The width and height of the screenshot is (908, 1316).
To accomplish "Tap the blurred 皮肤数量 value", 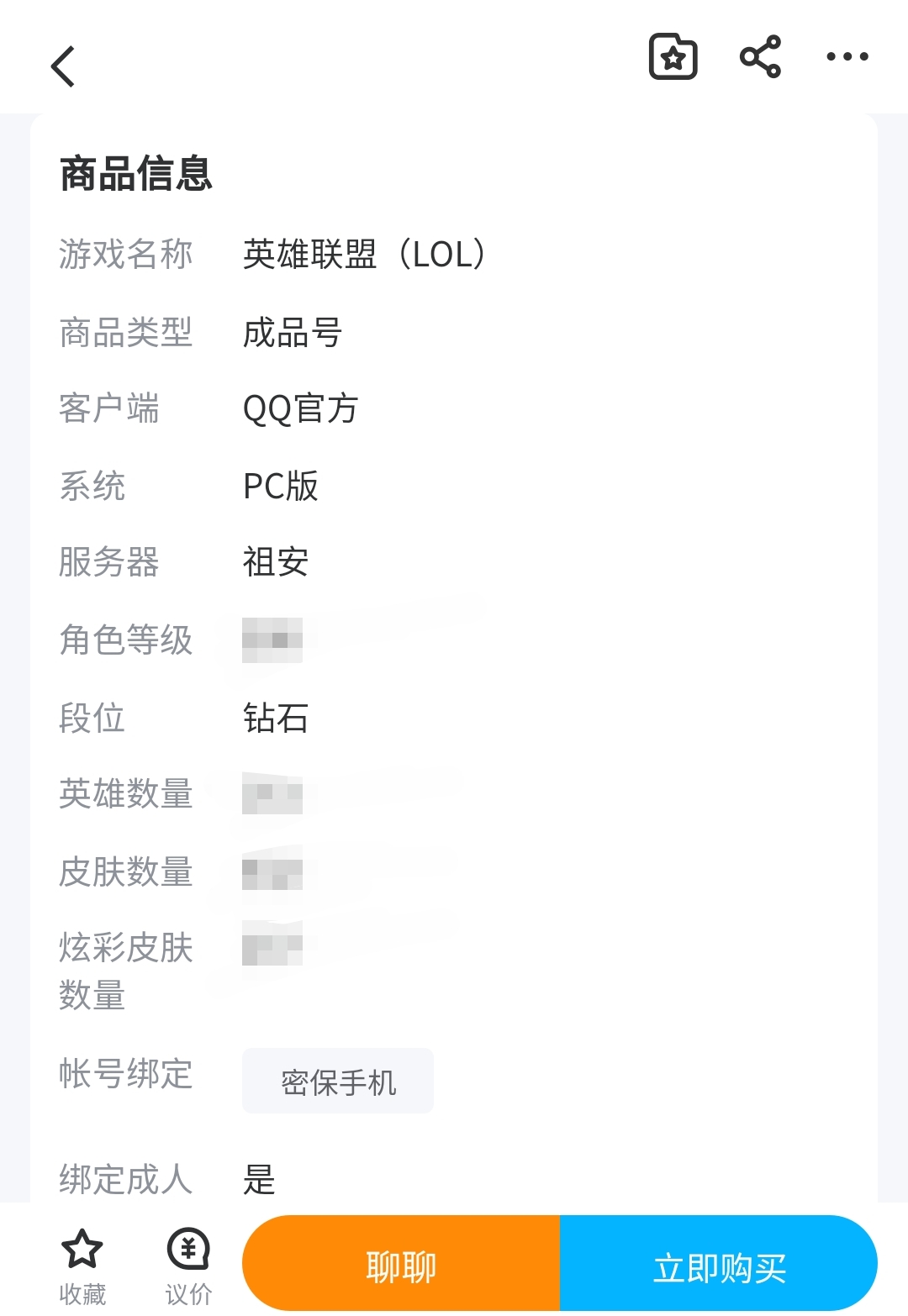I will click(x=272, y=871).
